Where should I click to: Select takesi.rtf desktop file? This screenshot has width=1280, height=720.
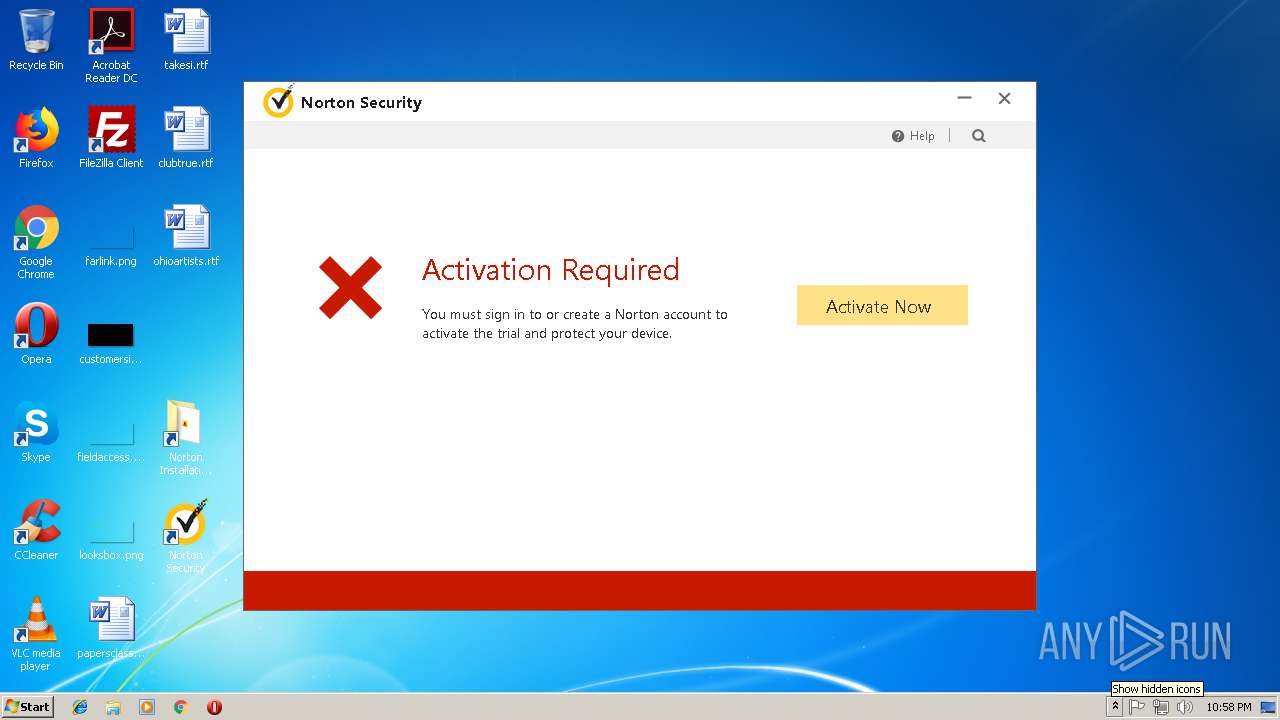tap(186, 40)
